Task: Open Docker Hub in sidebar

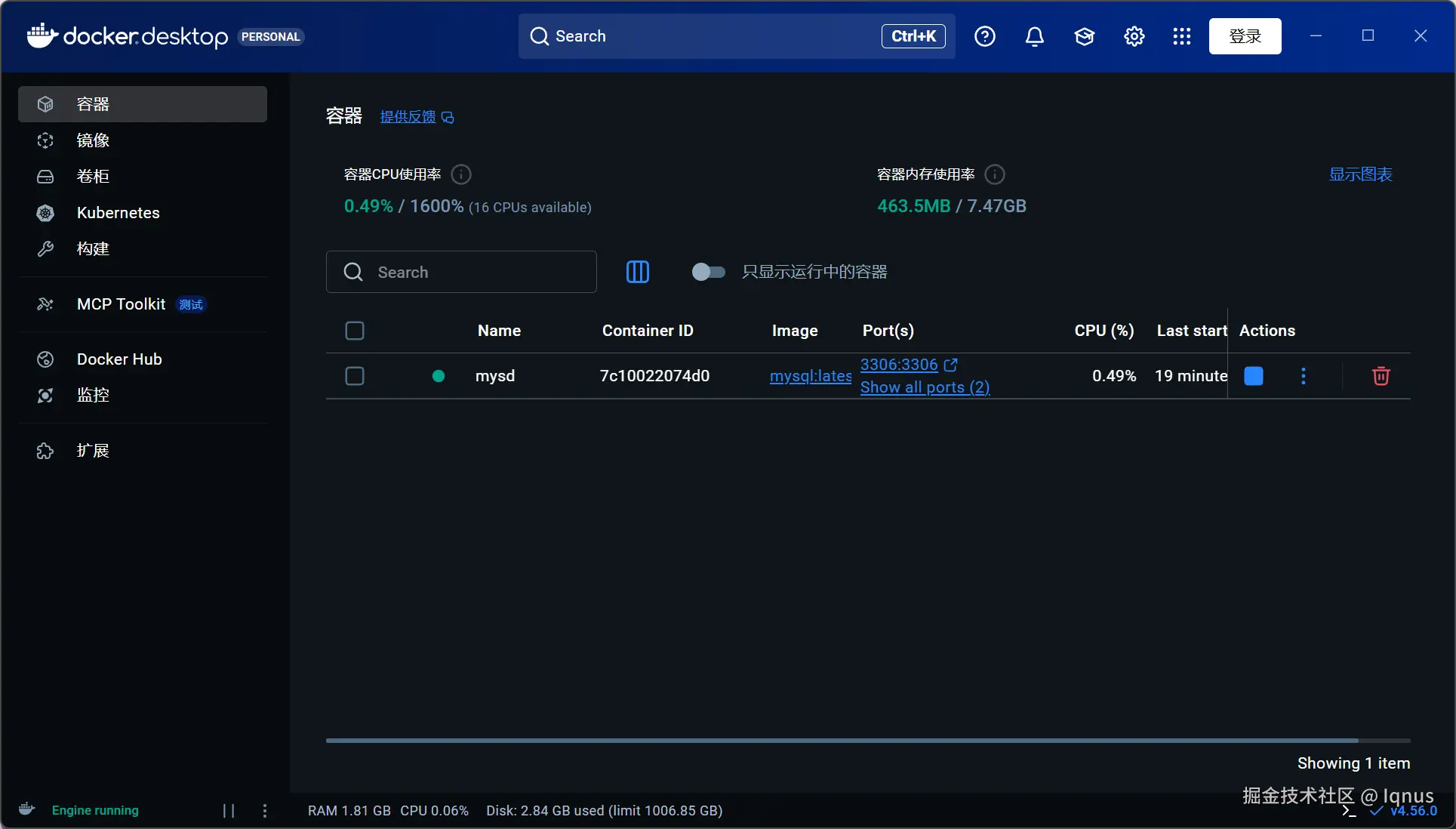Action: [119, 359]
